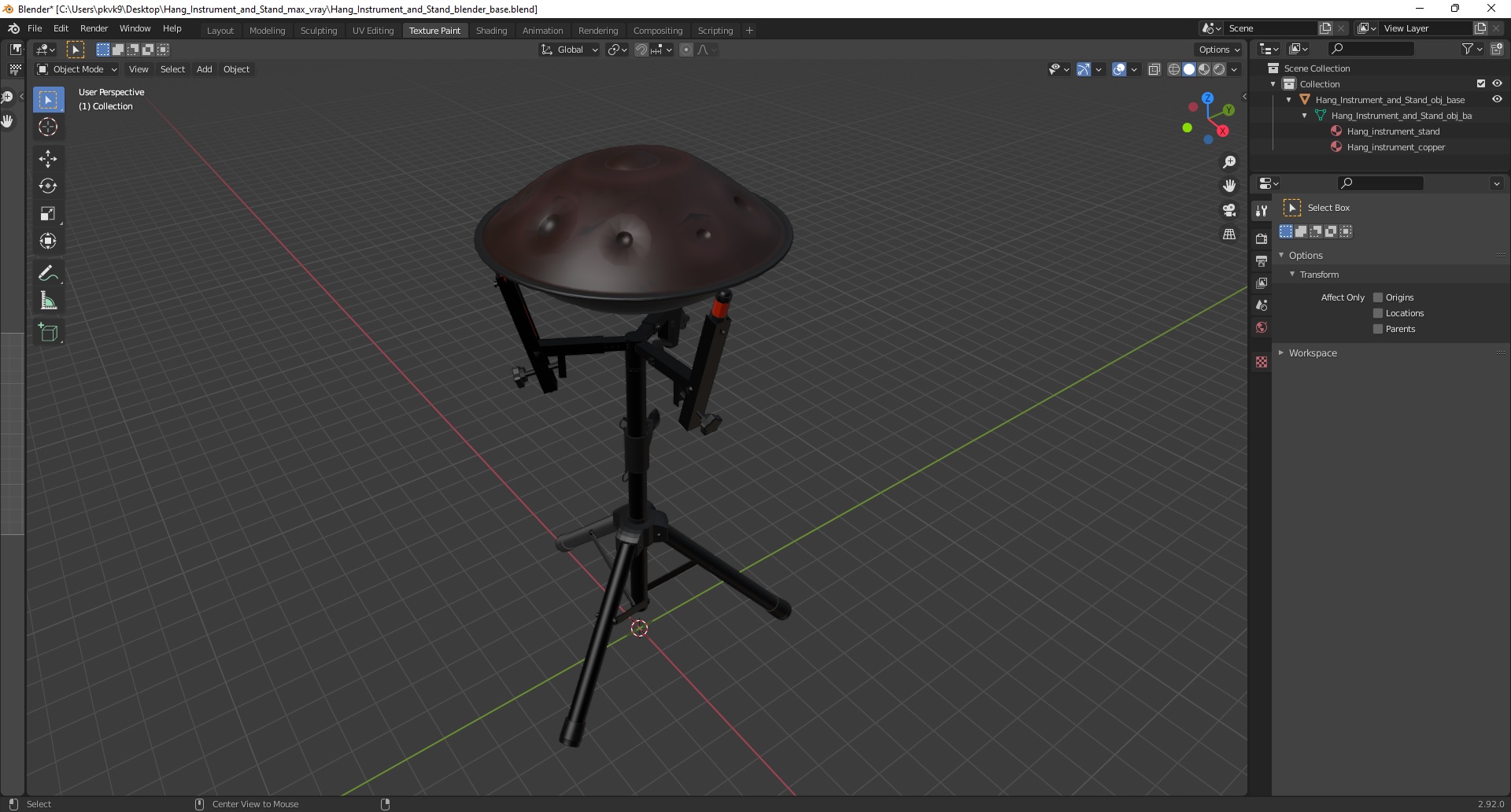Activate the Scale tool

(x=48, y=214)
